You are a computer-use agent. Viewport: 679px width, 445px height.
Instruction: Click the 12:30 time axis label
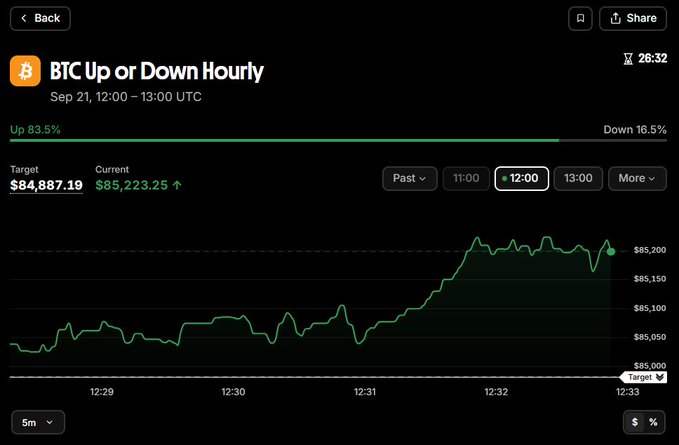[x=233, y=392]
